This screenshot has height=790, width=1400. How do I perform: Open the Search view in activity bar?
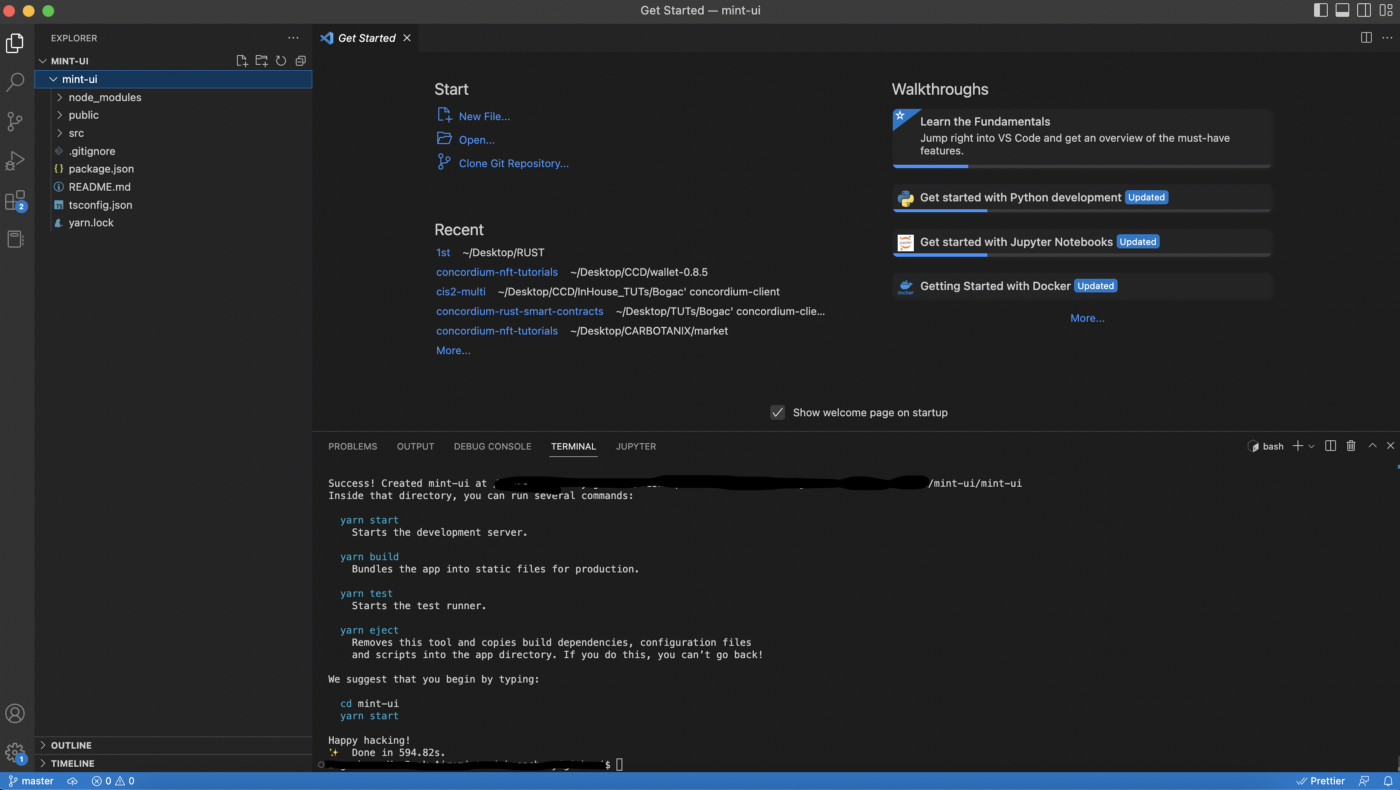(x=15, y=82)
